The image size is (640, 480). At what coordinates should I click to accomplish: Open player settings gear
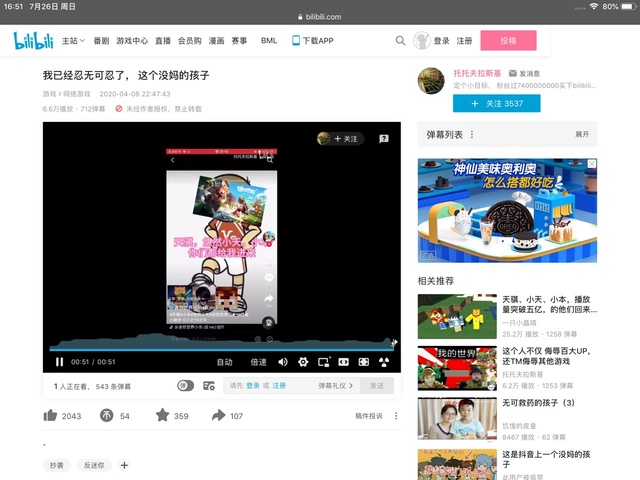point(303,362)
